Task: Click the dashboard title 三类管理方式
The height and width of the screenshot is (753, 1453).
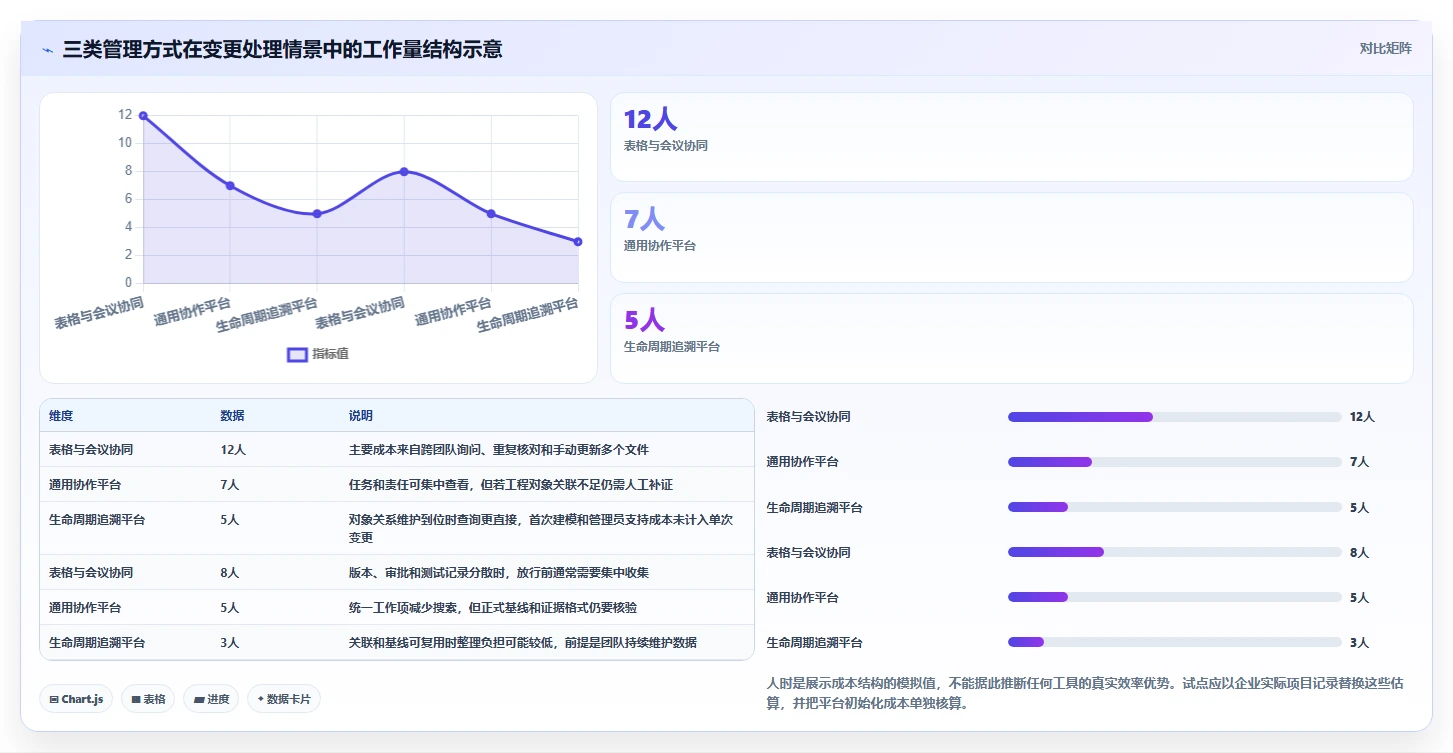Action: pyautogui.click(x=282, y=49)
